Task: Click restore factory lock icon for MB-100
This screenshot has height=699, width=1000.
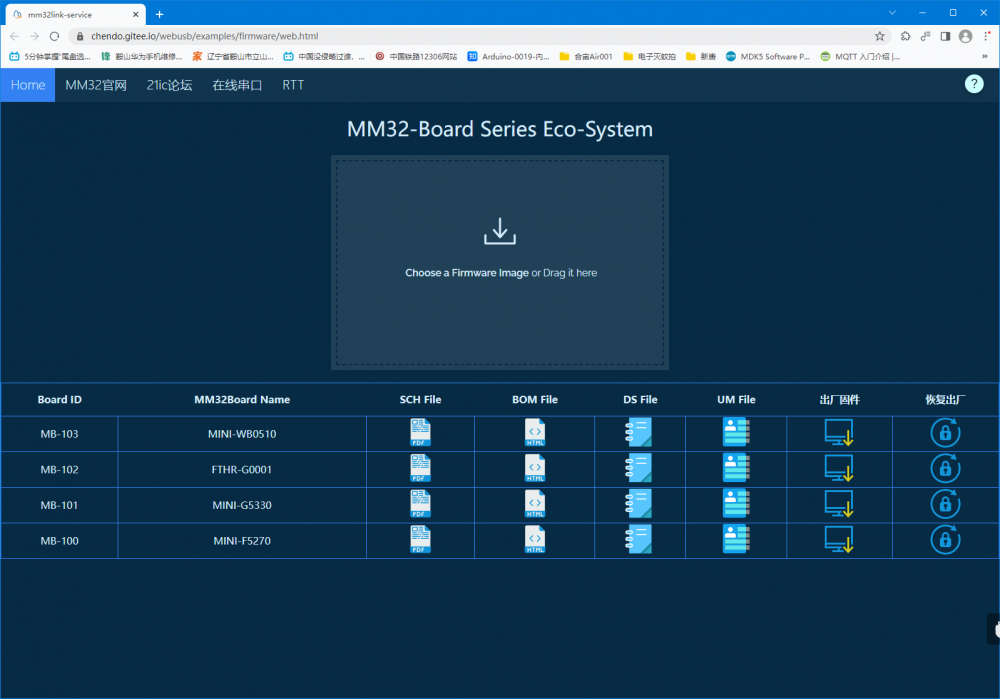Action: coord(945,540)
